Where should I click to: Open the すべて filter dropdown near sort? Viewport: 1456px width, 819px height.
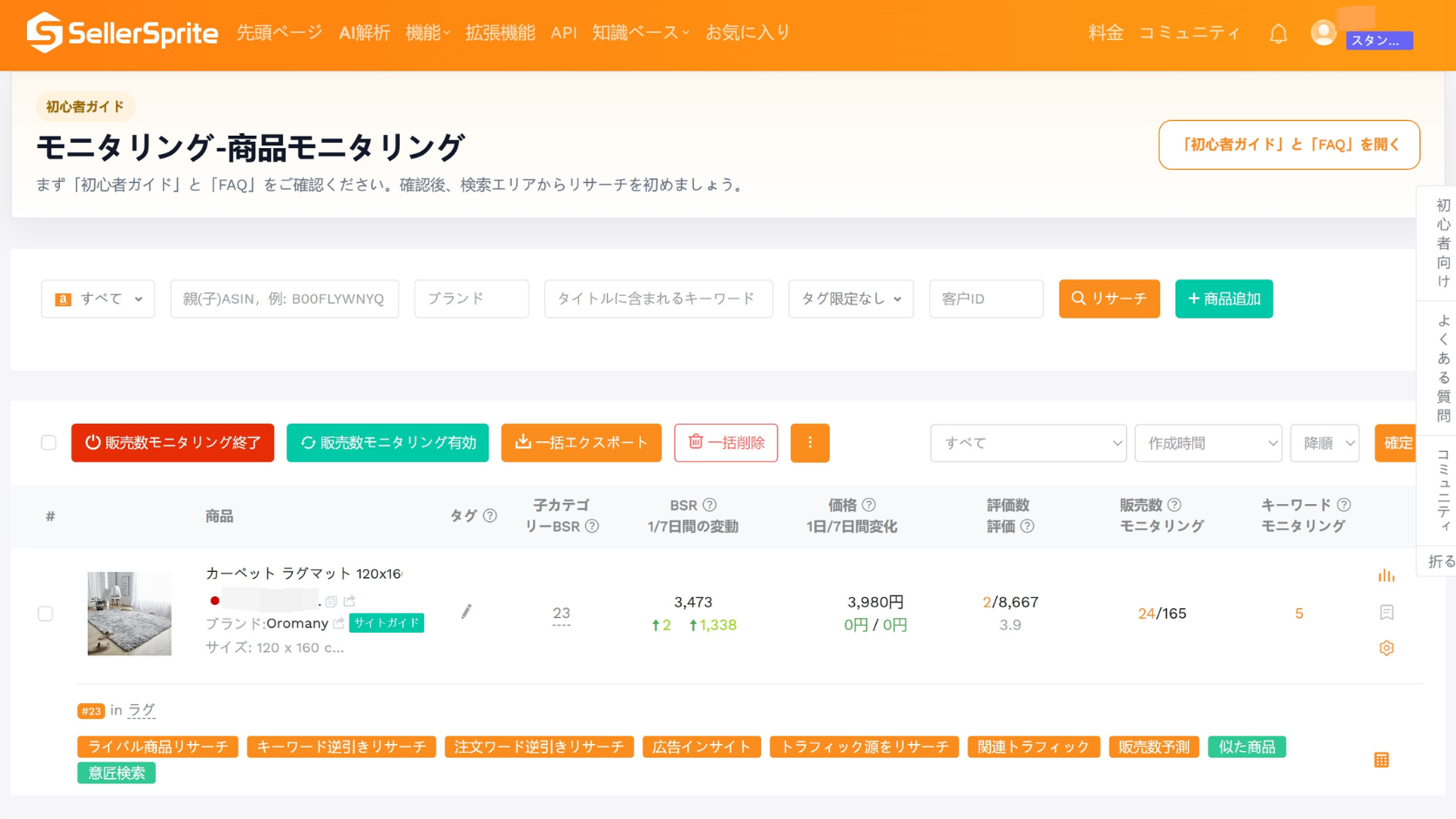(1028, 443)
